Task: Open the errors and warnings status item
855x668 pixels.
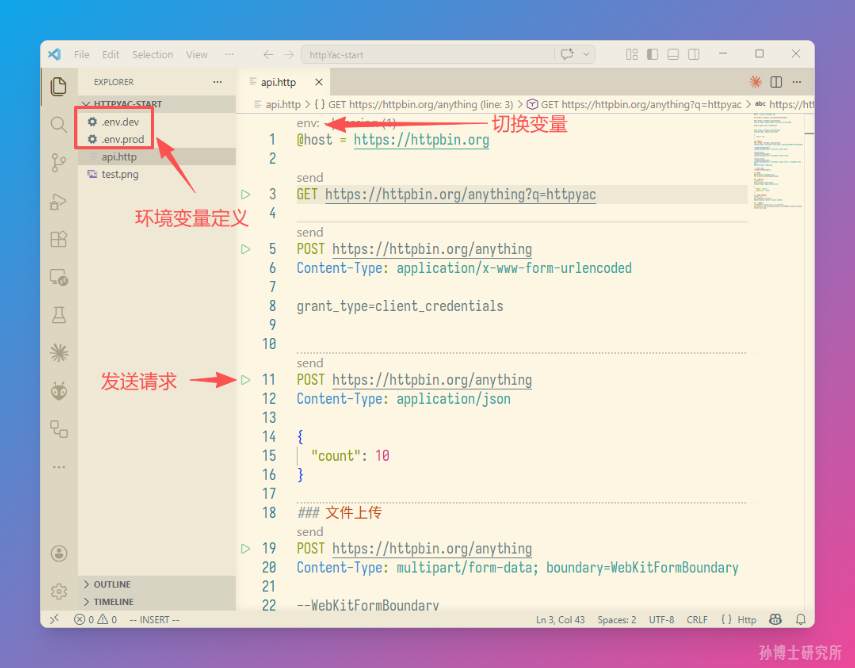Action: (95, 619)
